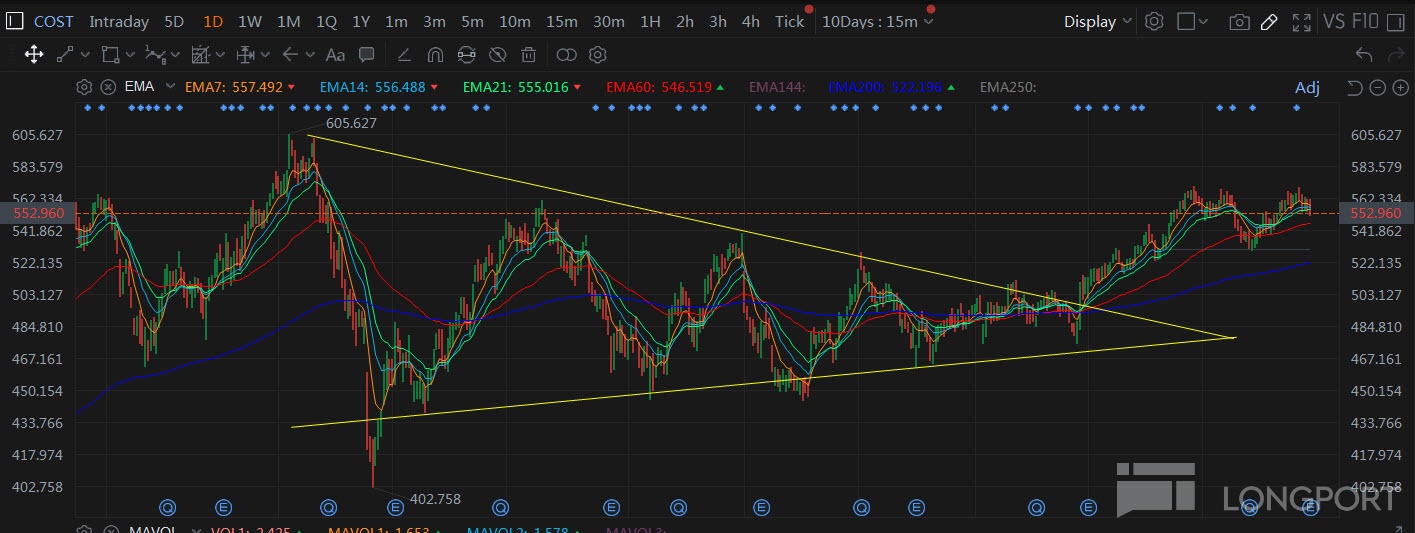Screen dimensions: 1415x533
Task: Click the pencil drawing tools icon
Action: click(1269, 21)
